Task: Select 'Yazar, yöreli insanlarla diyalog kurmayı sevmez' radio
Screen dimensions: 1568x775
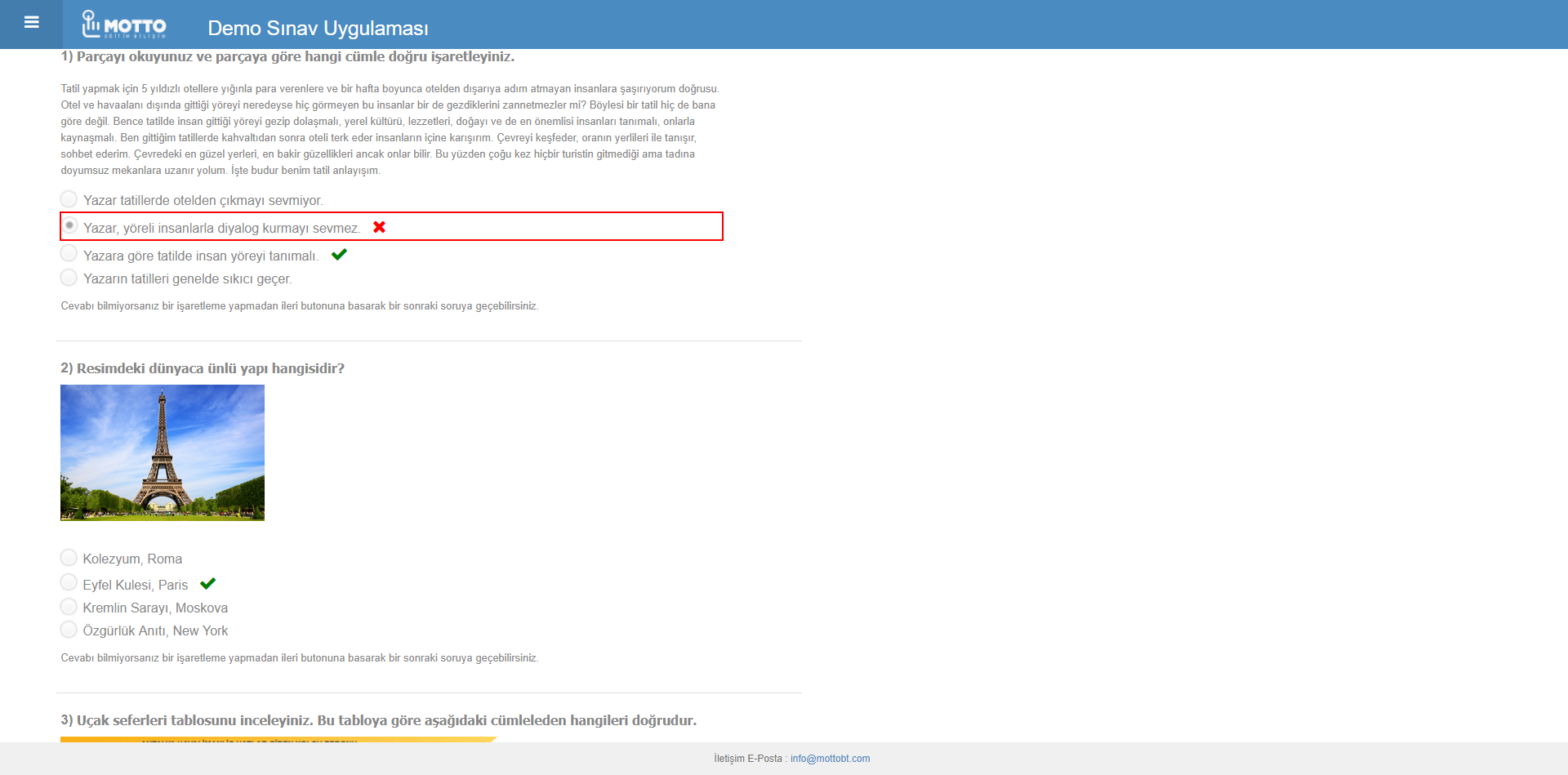Action: click(x=69, y=225)
